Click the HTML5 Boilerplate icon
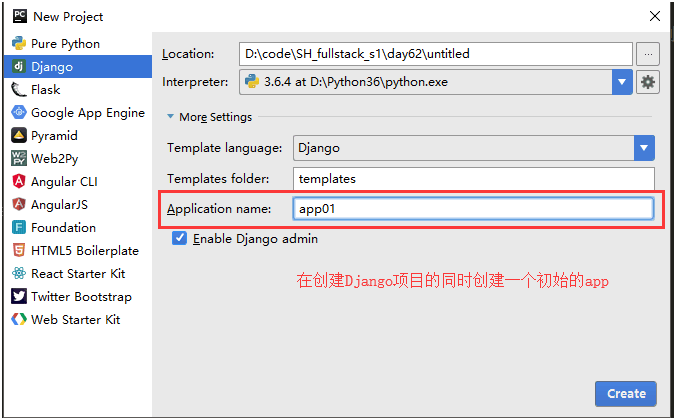Image resolution: width=676 pixels, height=420 pixels. [x=19, y=251]
